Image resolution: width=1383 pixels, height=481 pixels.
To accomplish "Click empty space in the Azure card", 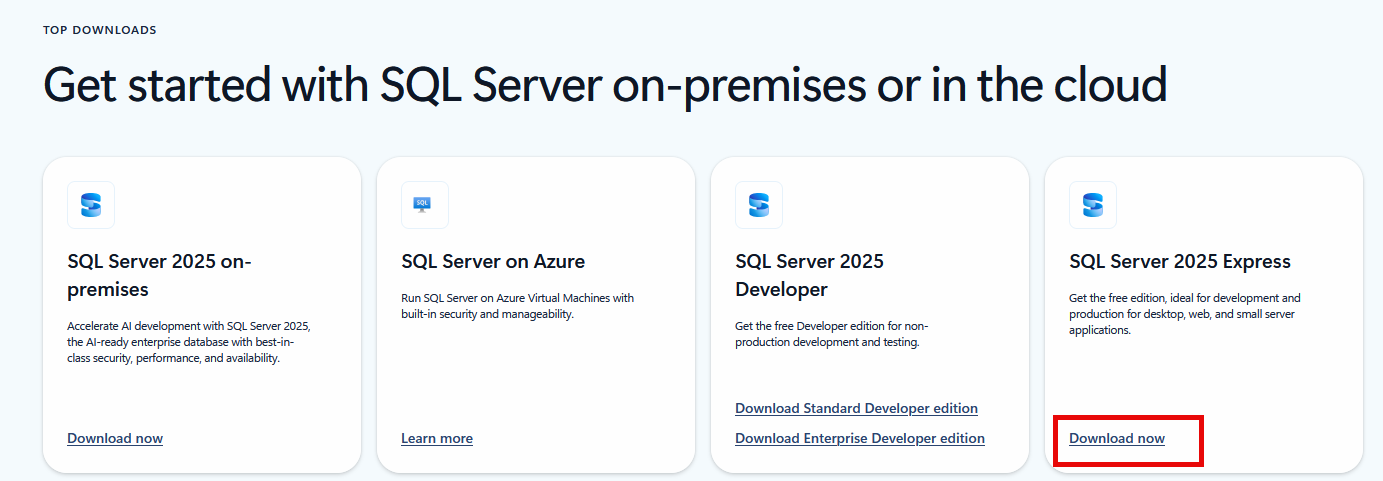I will tap(535, 380).
